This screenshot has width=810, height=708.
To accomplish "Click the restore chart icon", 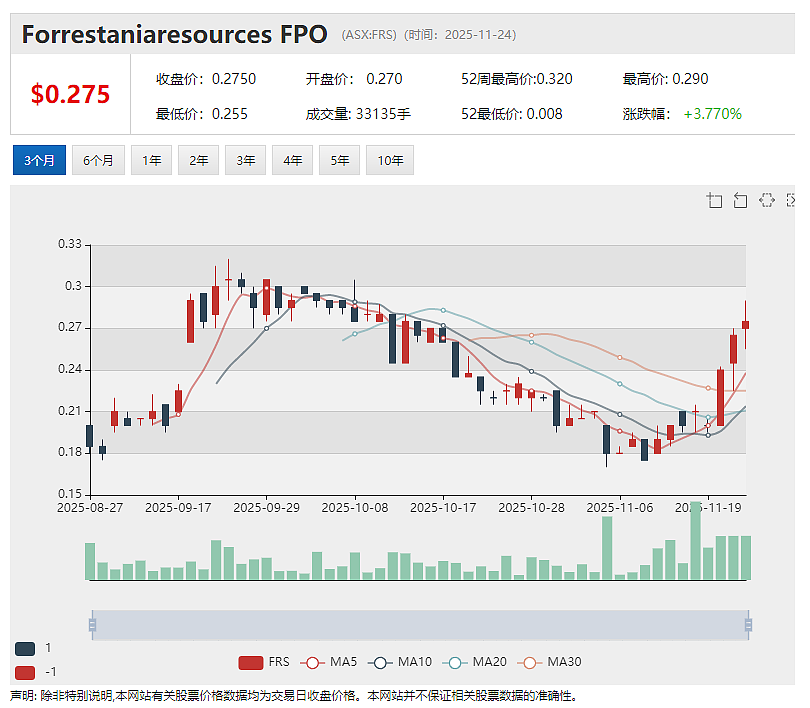I will (x=767, y=200).
